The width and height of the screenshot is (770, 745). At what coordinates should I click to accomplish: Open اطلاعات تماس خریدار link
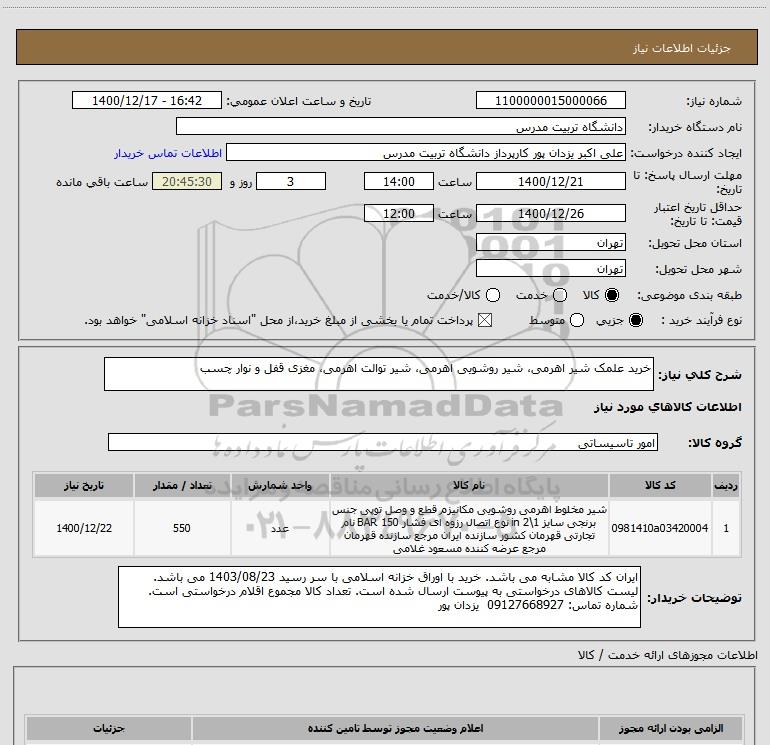point(168,153)
